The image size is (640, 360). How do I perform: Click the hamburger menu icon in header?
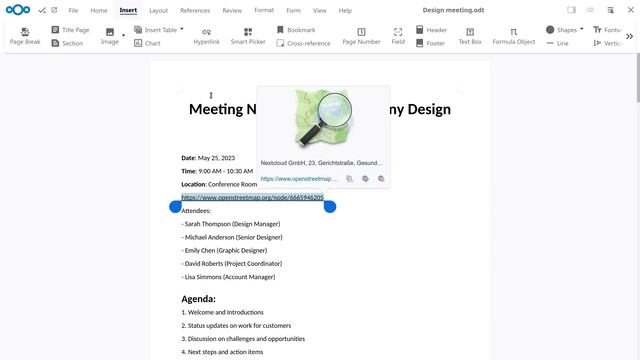(x=590, y=10)
